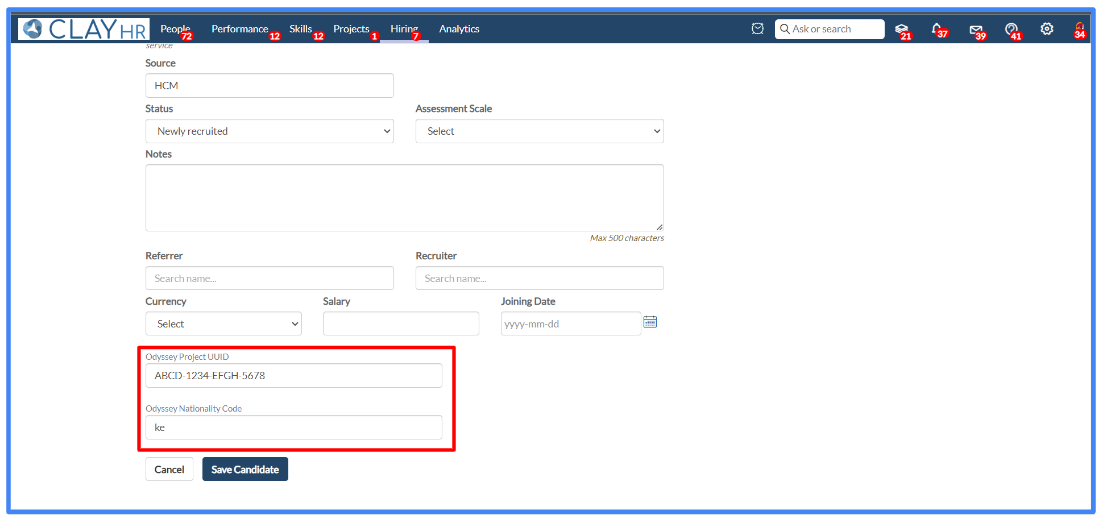Open the Analytics menu
Viewport: 1100px width, 521px height.
[x=459, y=29]
